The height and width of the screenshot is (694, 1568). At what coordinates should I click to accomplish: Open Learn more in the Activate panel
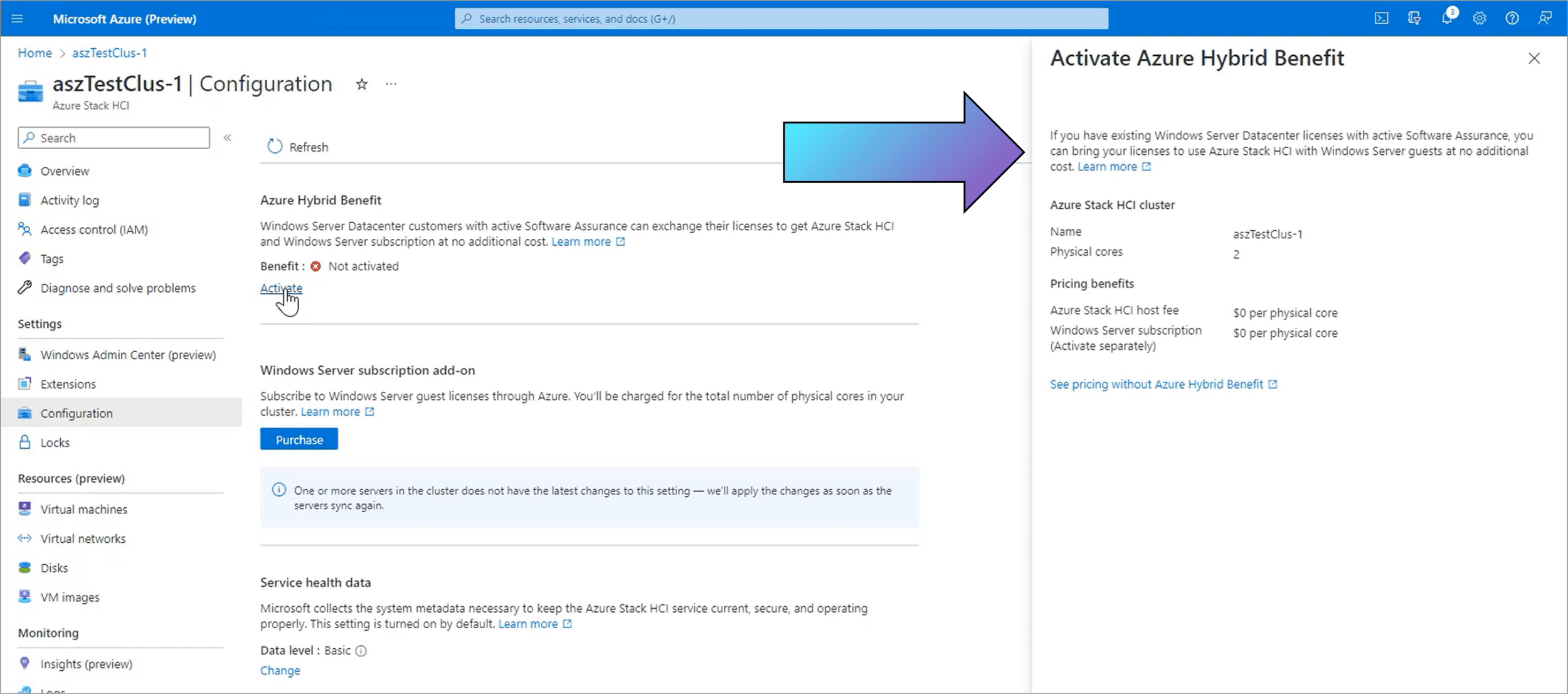coord(1114,167)
